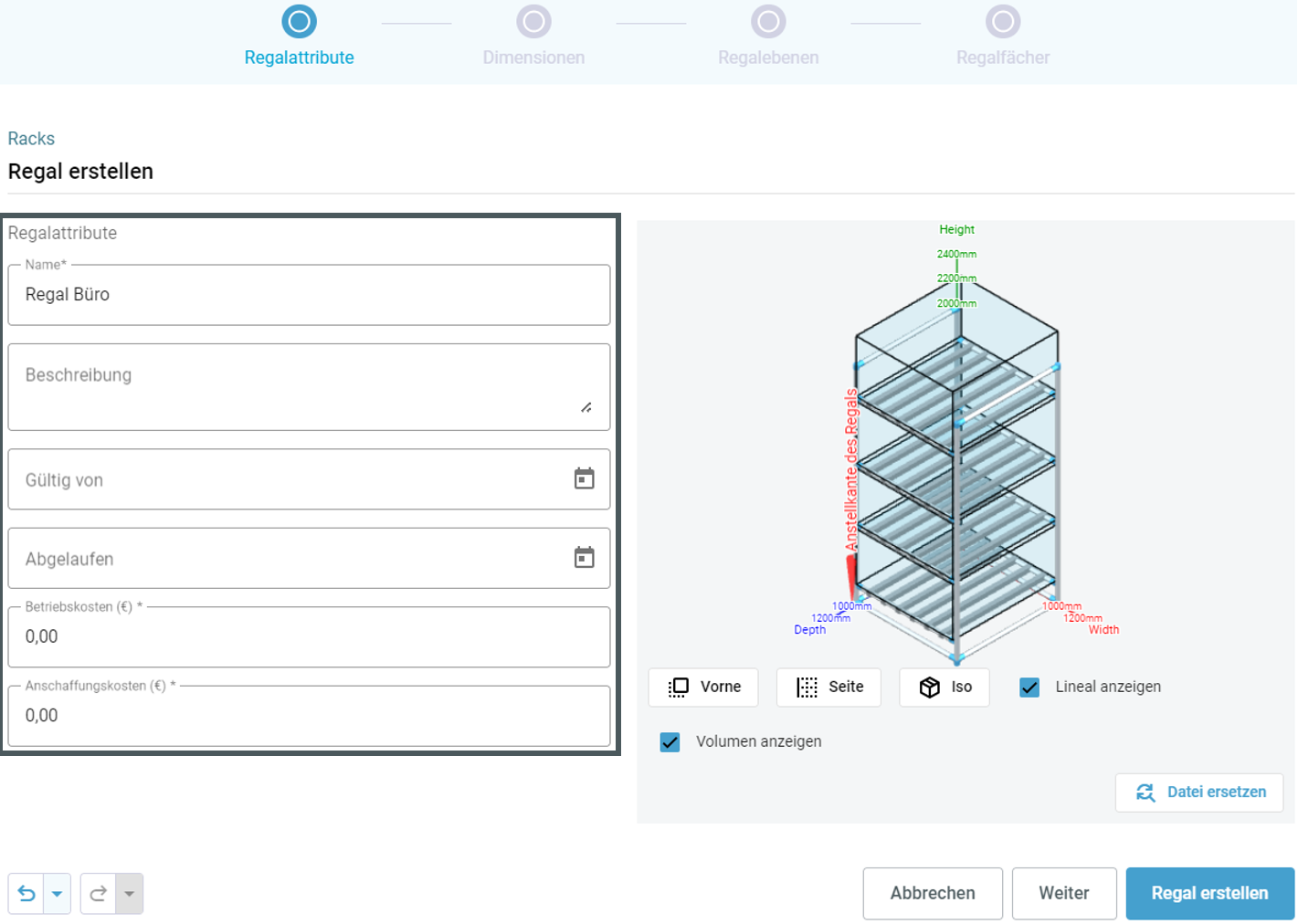1298x924 pixels.
Task: Click the undo arrow icon
Action: 26,893
